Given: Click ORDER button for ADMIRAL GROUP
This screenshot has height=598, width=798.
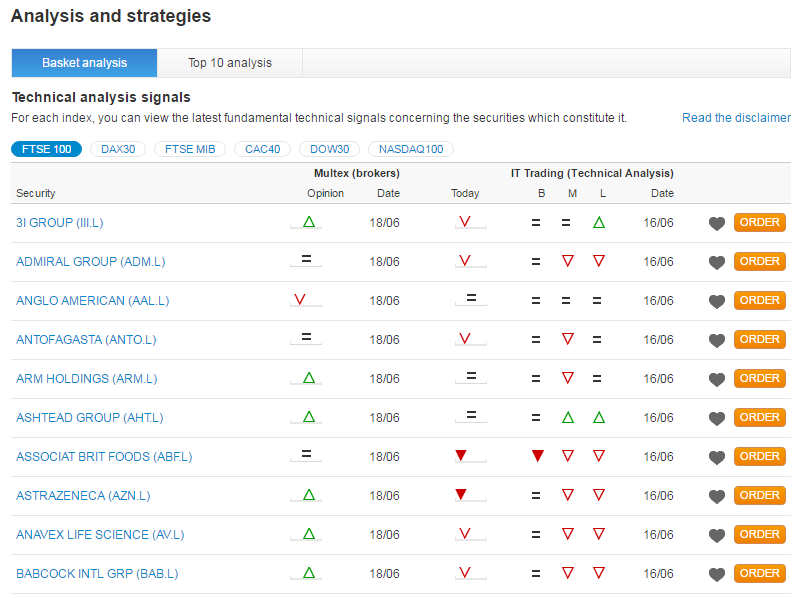Looking at the screenshot, I should pos(760,262).
